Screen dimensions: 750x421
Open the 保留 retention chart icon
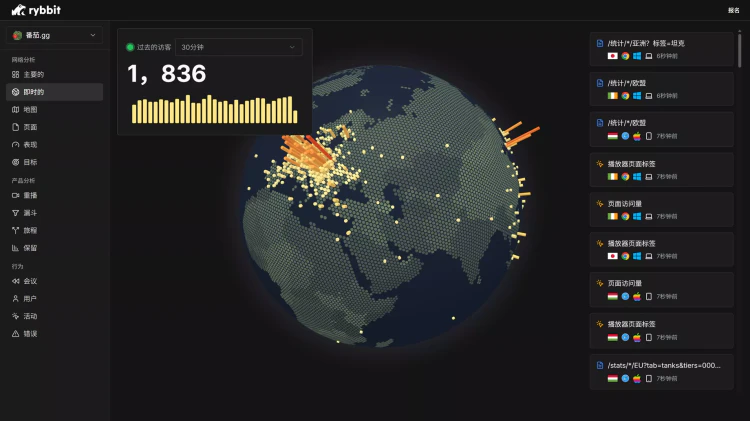[x=15, y=247]
